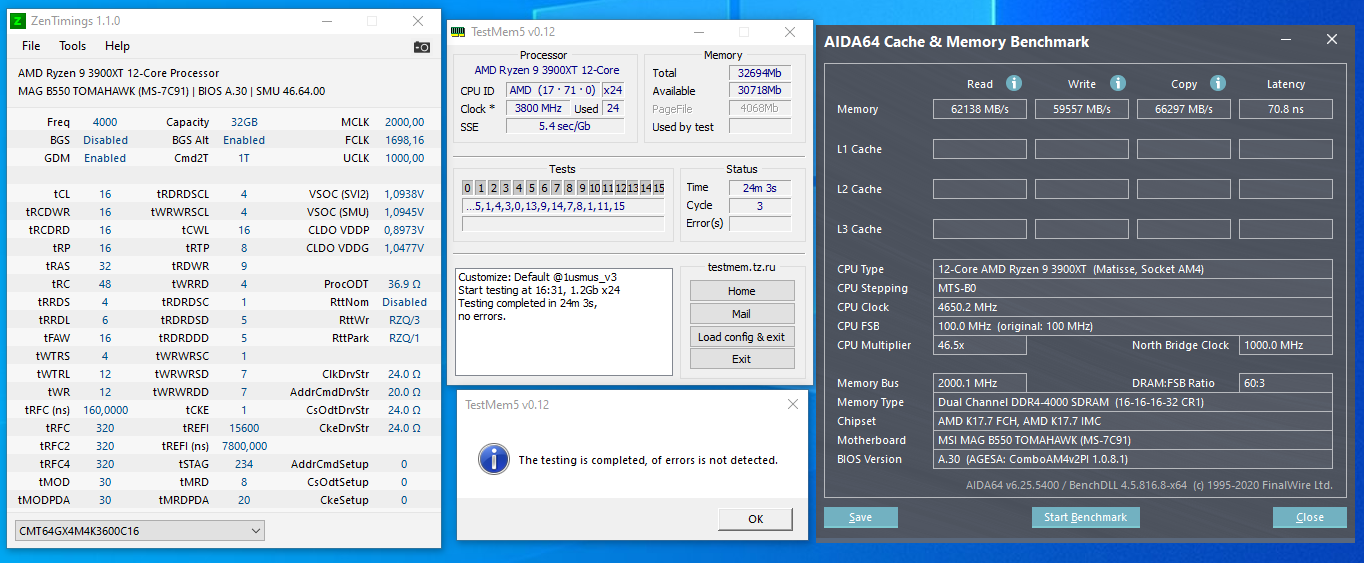Click the Memory Copy value 66297 MB/s

pos(1184,109)
